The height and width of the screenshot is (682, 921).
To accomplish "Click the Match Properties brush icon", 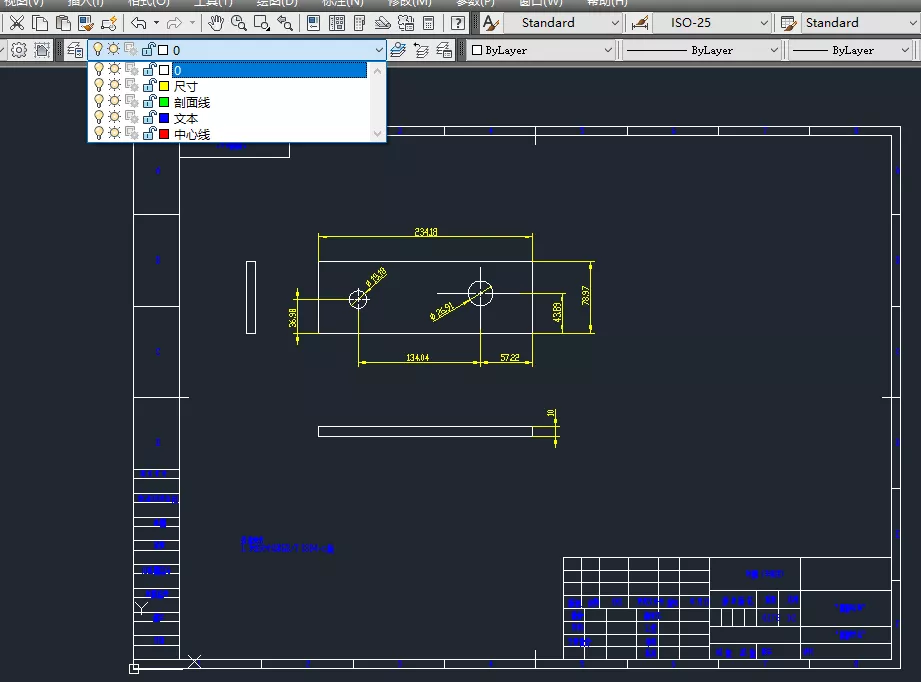I will click(x=109, y=23).
